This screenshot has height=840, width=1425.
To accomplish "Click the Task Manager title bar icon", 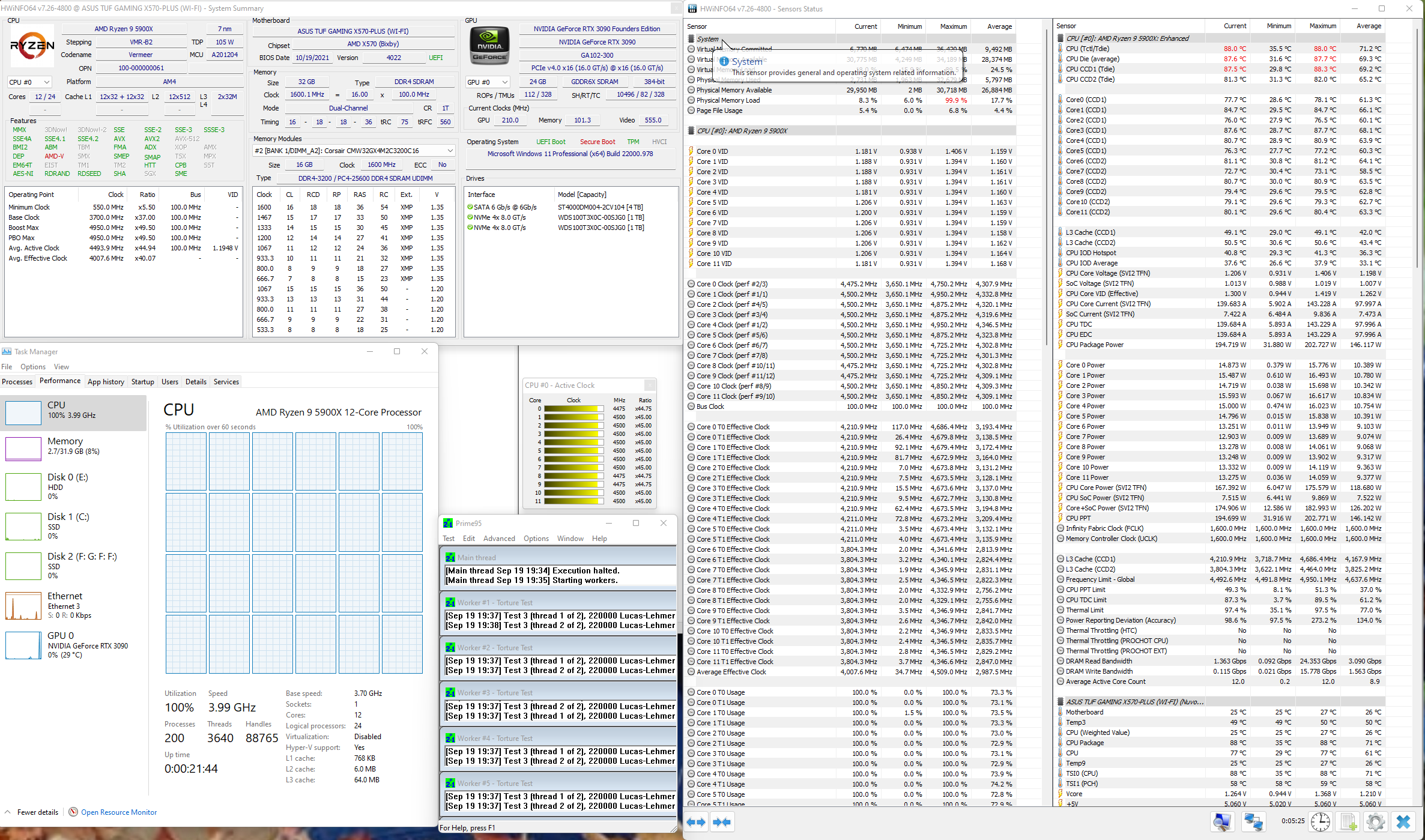I will pyautogui.click(x=7, y=351).
